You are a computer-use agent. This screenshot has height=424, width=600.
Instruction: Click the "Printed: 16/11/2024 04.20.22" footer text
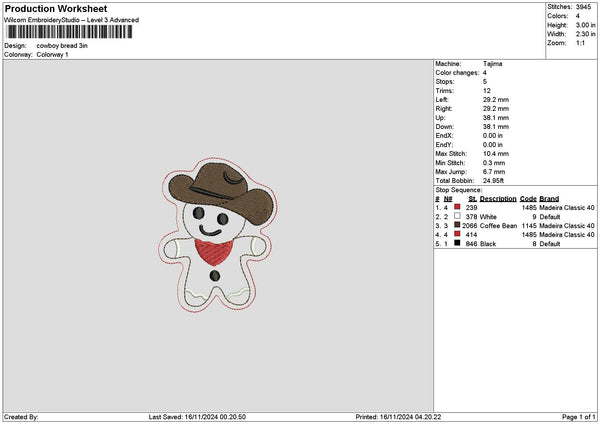click(398, 417)
